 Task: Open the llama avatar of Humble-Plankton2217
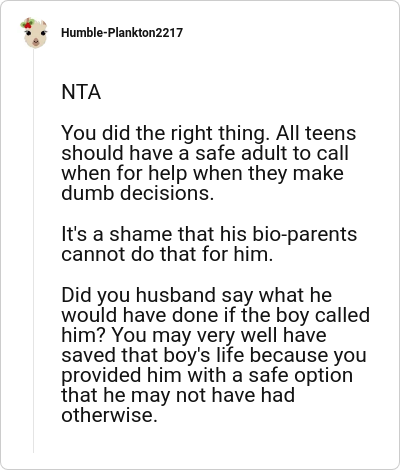pyautogui.click(x=34, y=33)
